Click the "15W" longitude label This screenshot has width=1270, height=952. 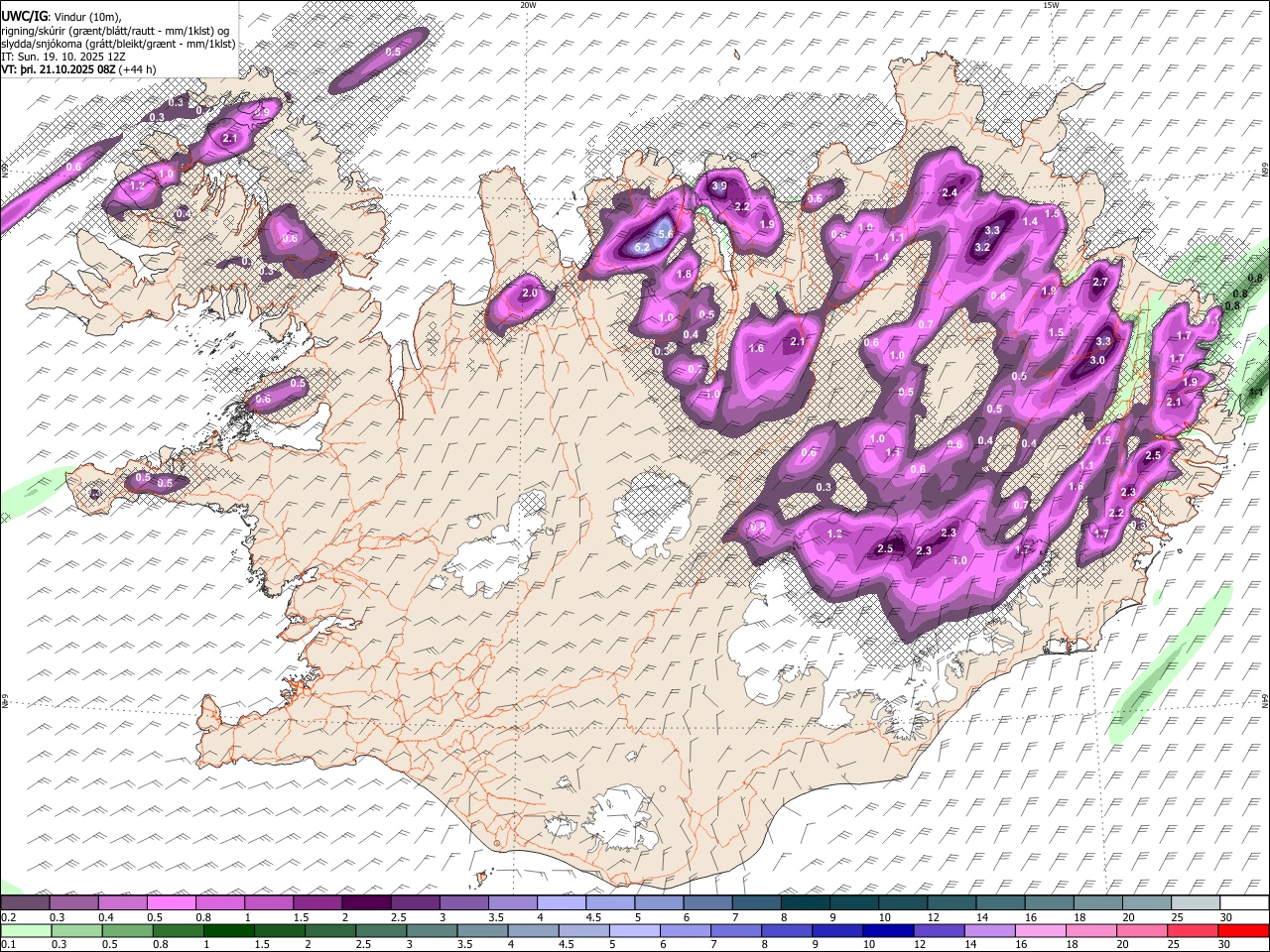1052,5
